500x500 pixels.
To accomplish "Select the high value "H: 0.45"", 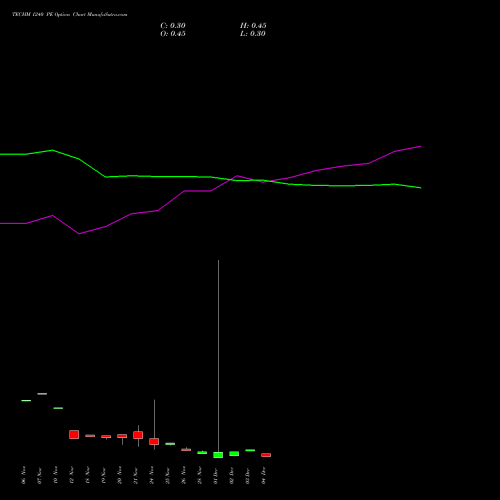I will coord(253,26).
